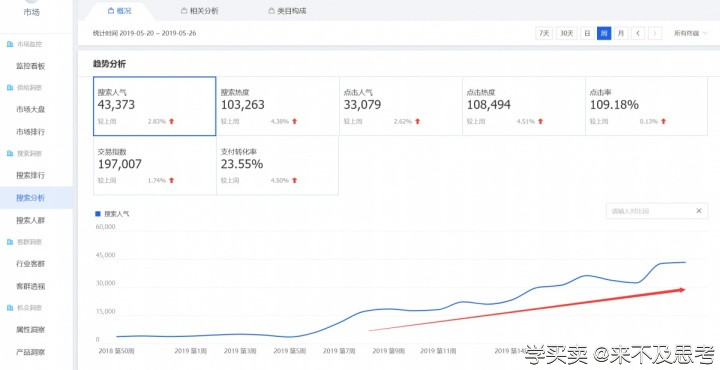This screenshot has width=720, height=370.
Task: Click red up arrow in 点击热度 card
Action: (540, 121)
